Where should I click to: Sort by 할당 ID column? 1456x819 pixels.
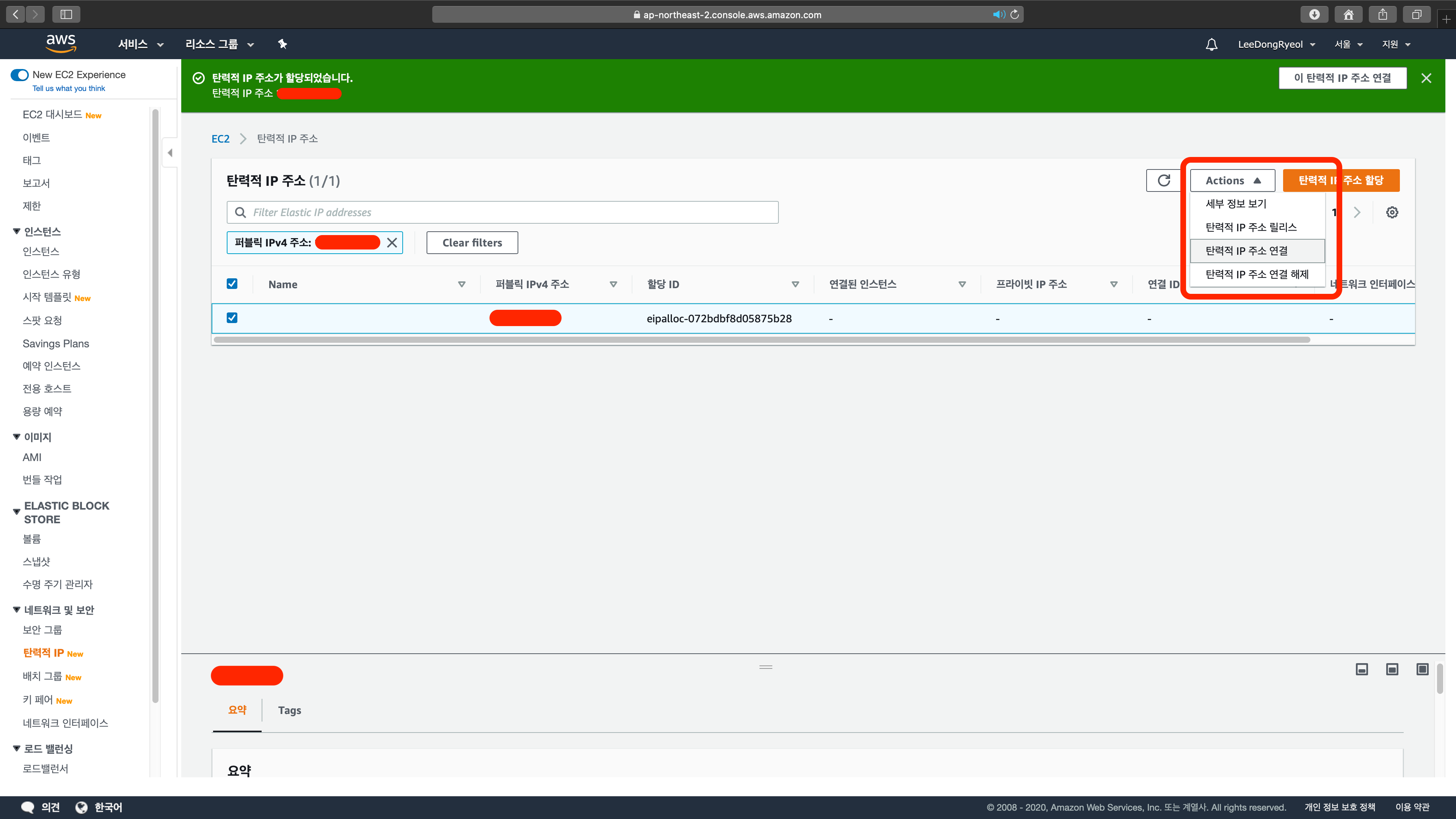pos(795,284)
